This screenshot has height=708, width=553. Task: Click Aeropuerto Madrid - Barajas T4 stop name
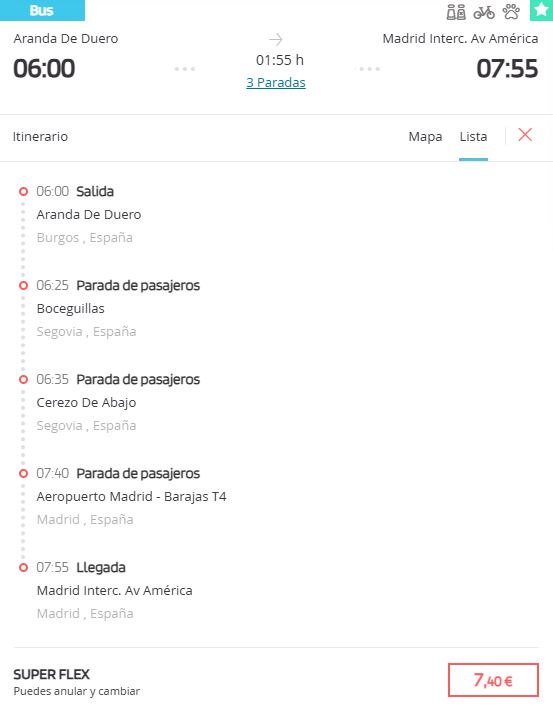pyautogui.click(x=131, y=497)
